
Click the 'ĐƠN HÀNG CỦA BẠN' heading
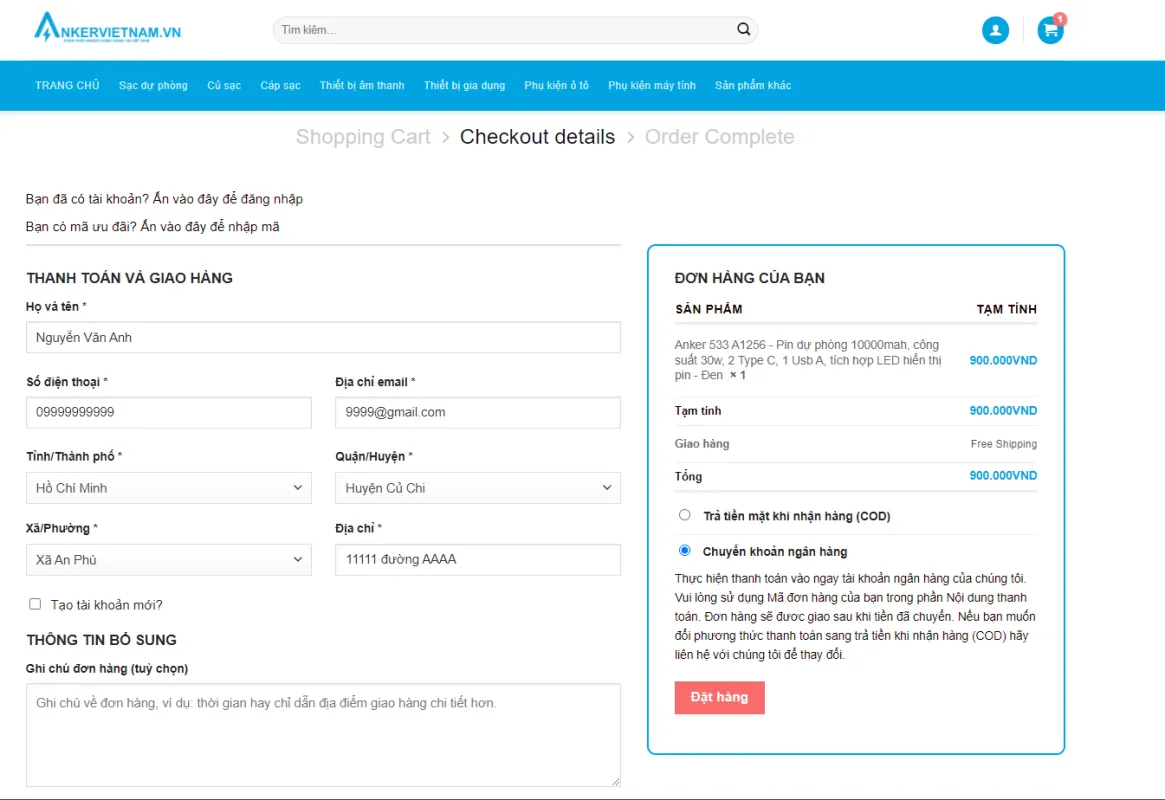(750, 278)
